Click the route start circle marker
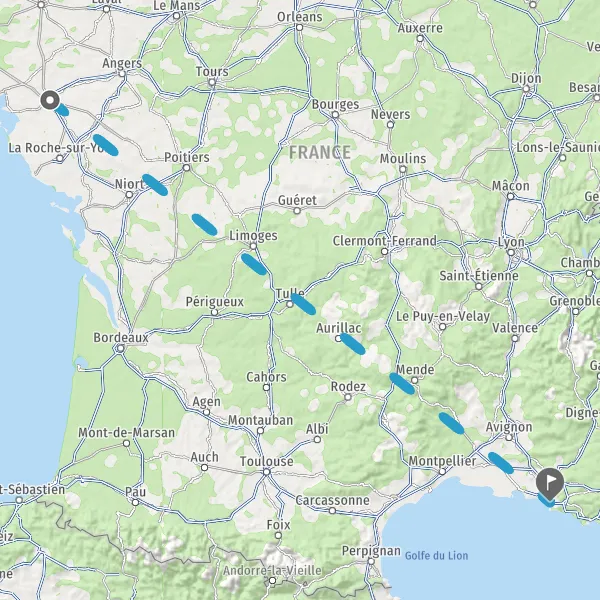600x600 pixels. [x=50, y=100]
